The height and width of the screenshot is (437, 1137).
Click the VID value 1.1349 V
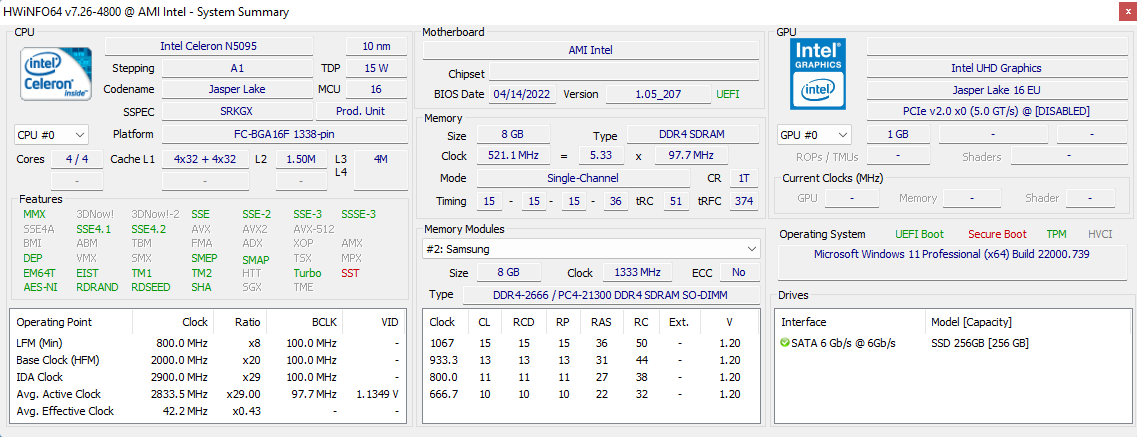(x=376, y=394)
